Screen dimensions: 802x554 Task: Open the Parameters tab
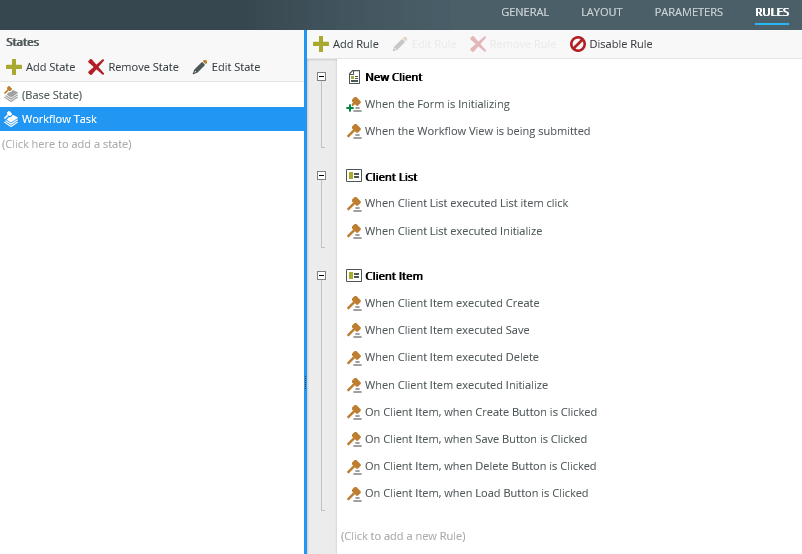click(x=688, y=12)
